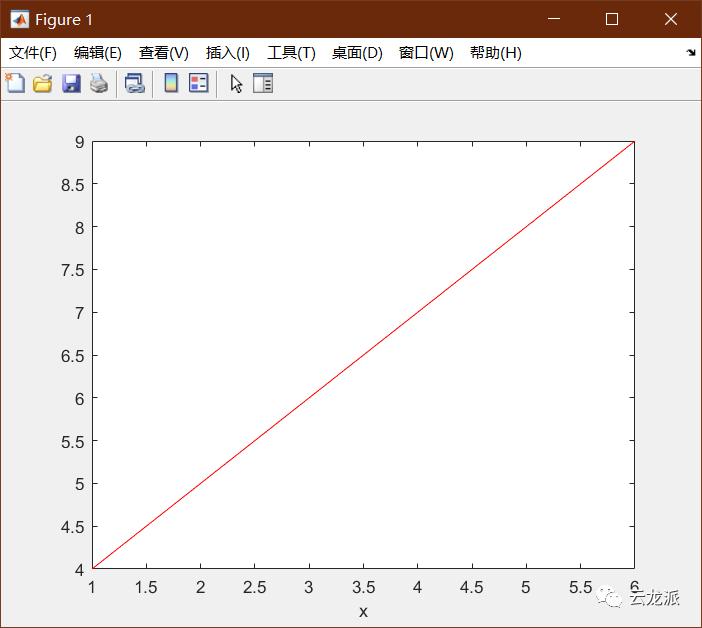Maximize the Figure 1 window
Screen dimensions: 702x628
[x=612, y=19]
